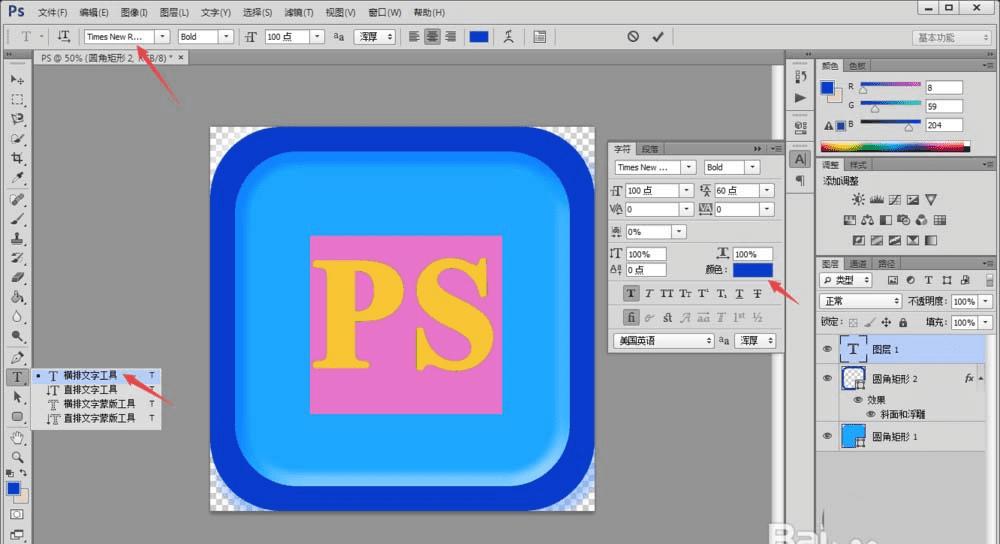
Task: Choose 直排文字工具 from flyout
Action: click(x=96, y=390)
